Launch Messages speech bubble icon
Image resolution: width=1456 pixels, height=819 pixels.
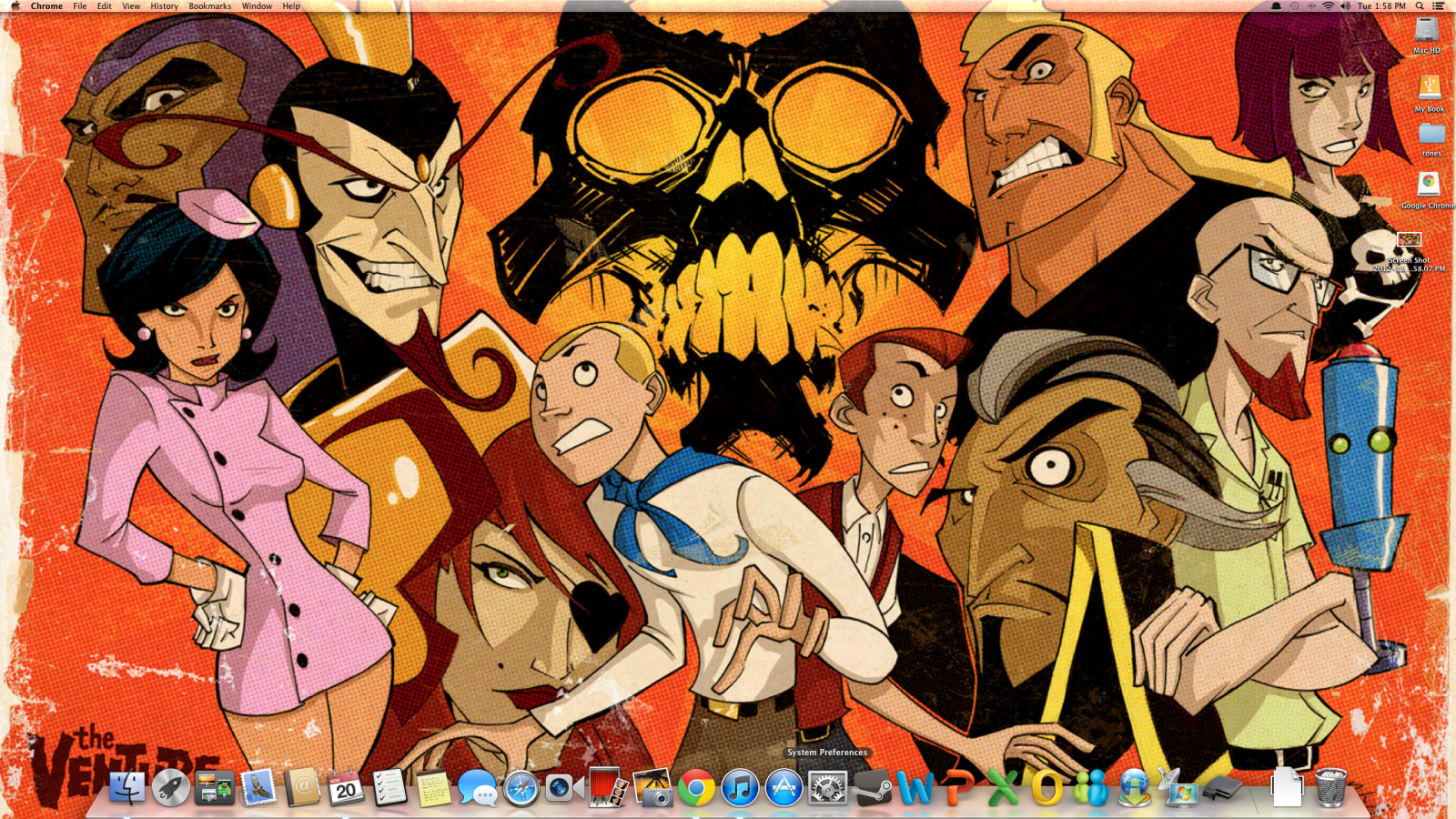(478, 788)
